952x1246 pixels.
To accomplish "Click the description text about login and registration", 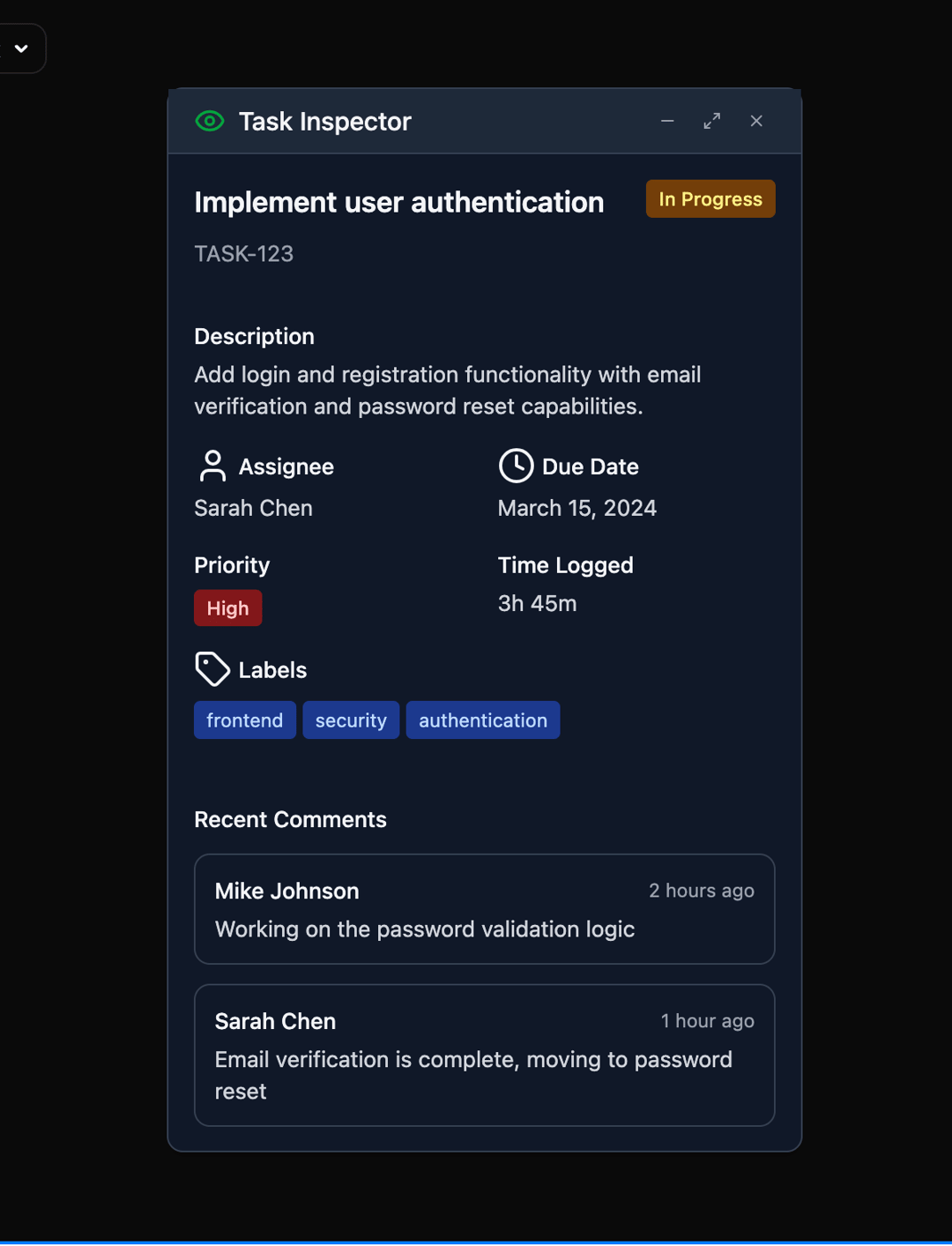I will point(448,390).
